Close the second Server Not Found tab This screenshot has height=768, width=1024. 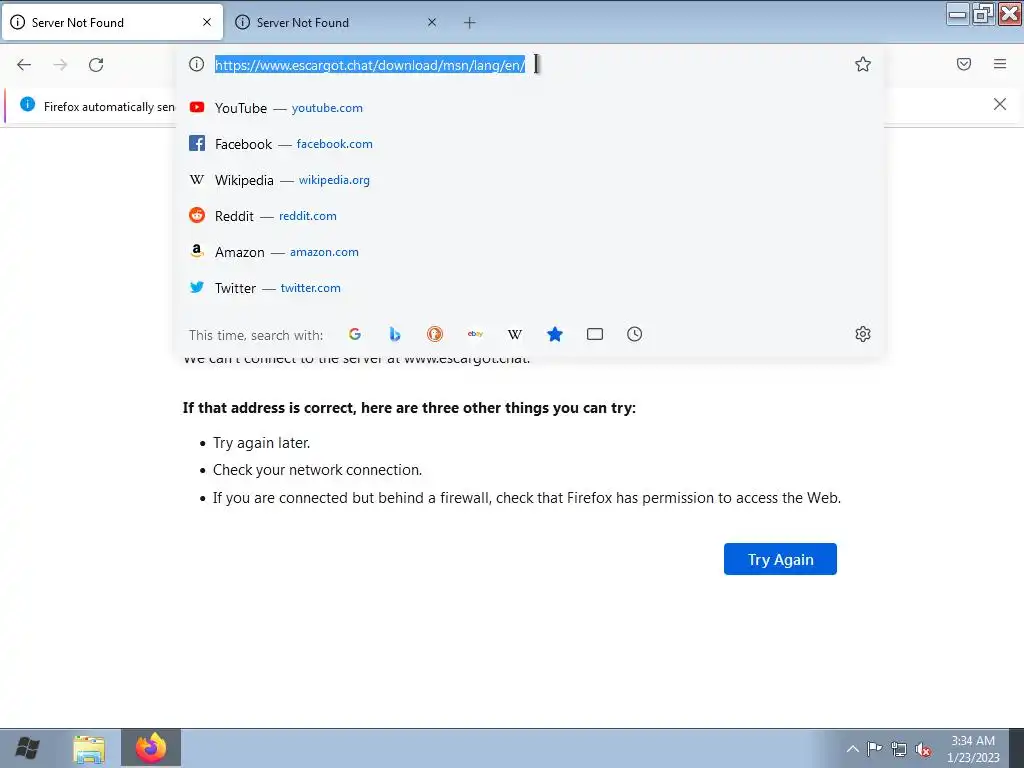432,22
